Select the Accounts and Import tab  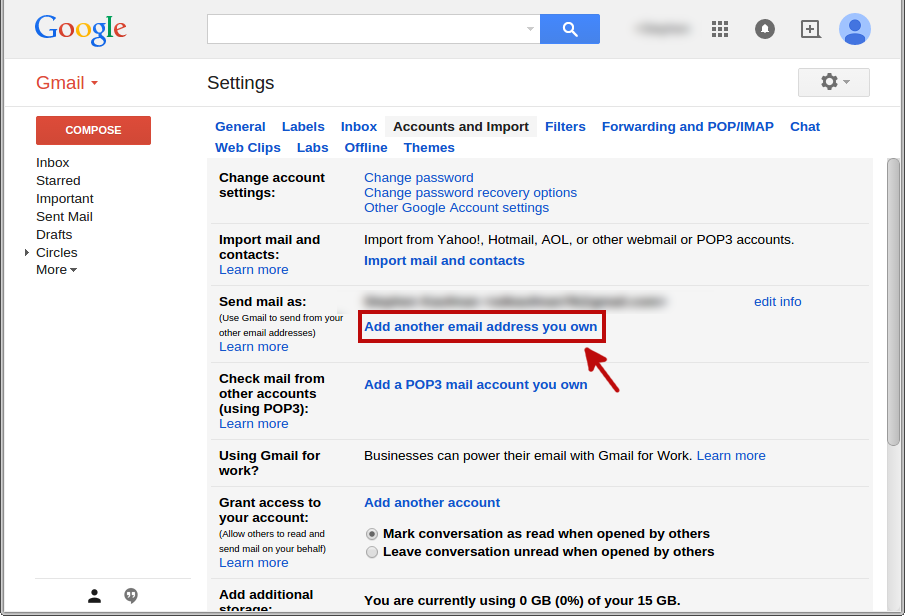point(461,126)
